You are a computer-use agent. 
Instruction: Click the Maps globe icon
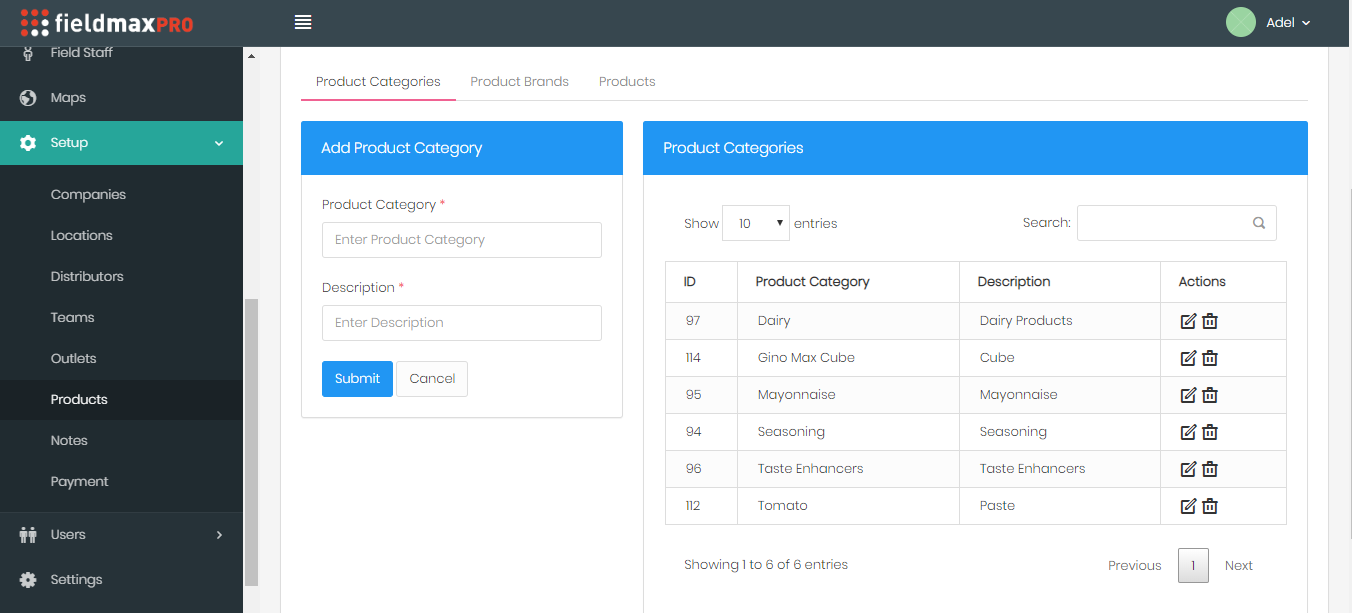coord(28,98)
